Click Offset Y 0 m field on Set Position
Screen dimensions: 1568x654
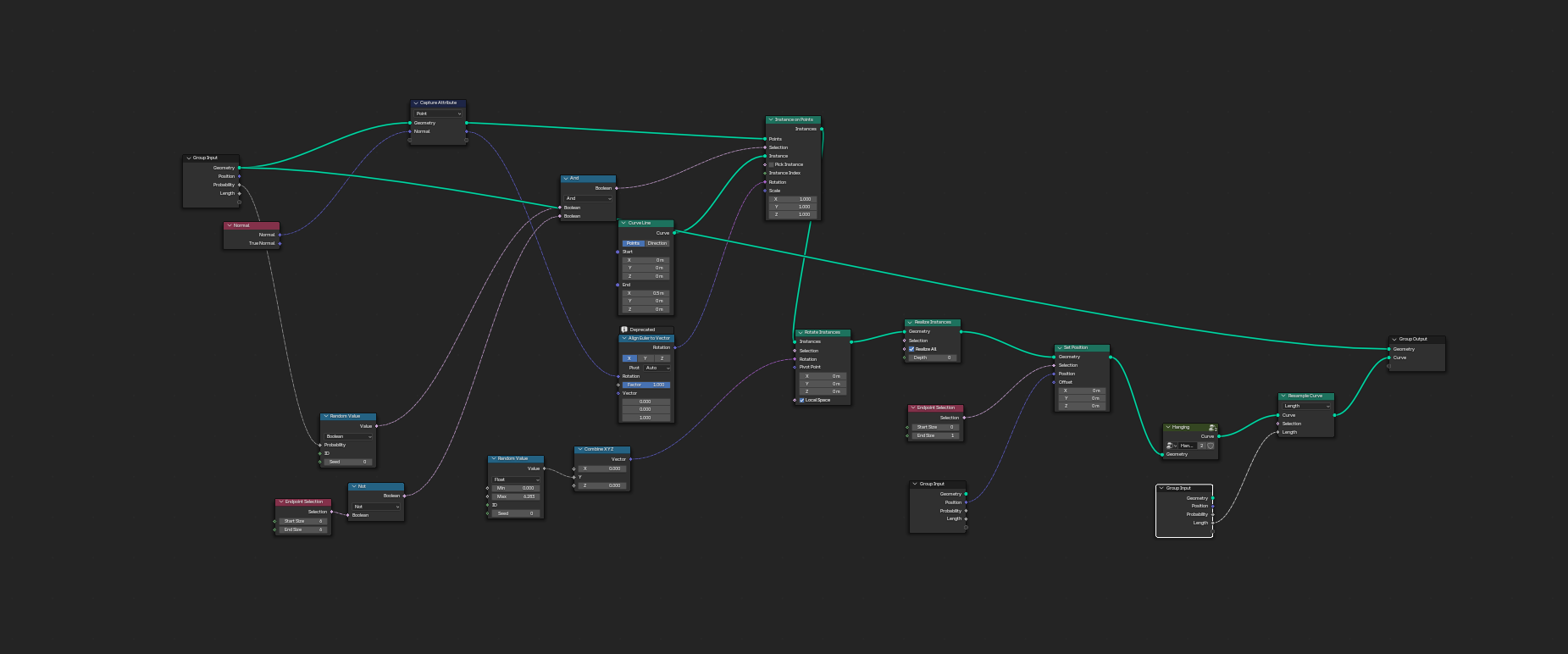coord(1083,398)
